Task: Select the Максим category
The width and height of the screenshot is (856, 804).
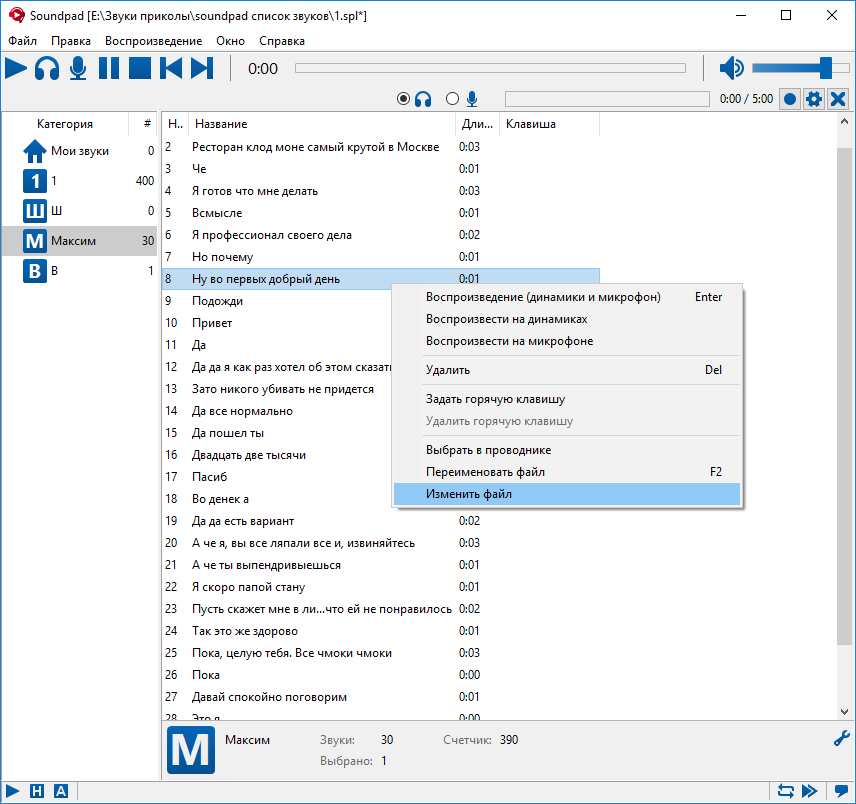Action: 80,241
